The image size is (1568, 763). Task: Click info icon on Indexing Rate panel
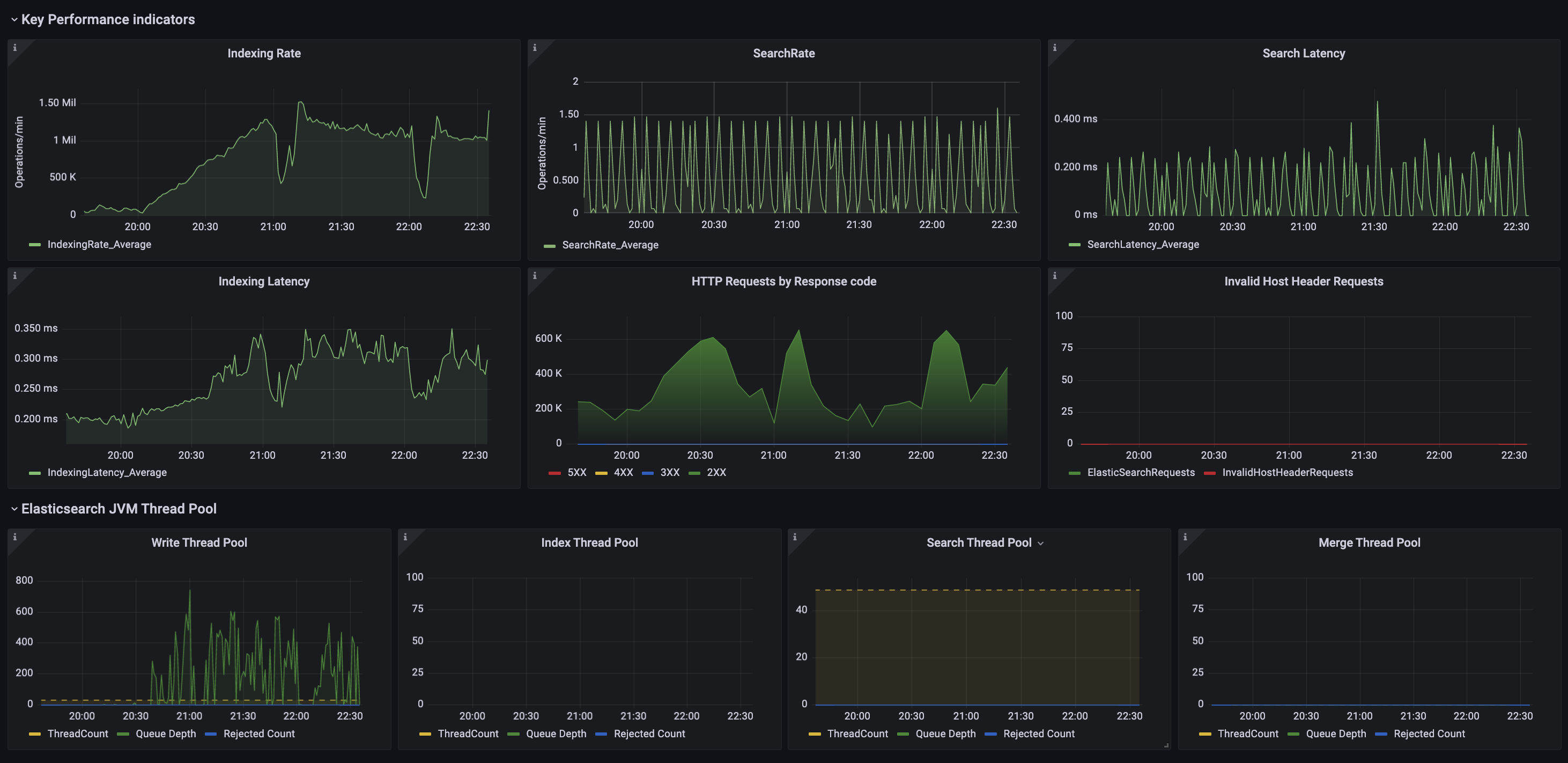(14, 48)
